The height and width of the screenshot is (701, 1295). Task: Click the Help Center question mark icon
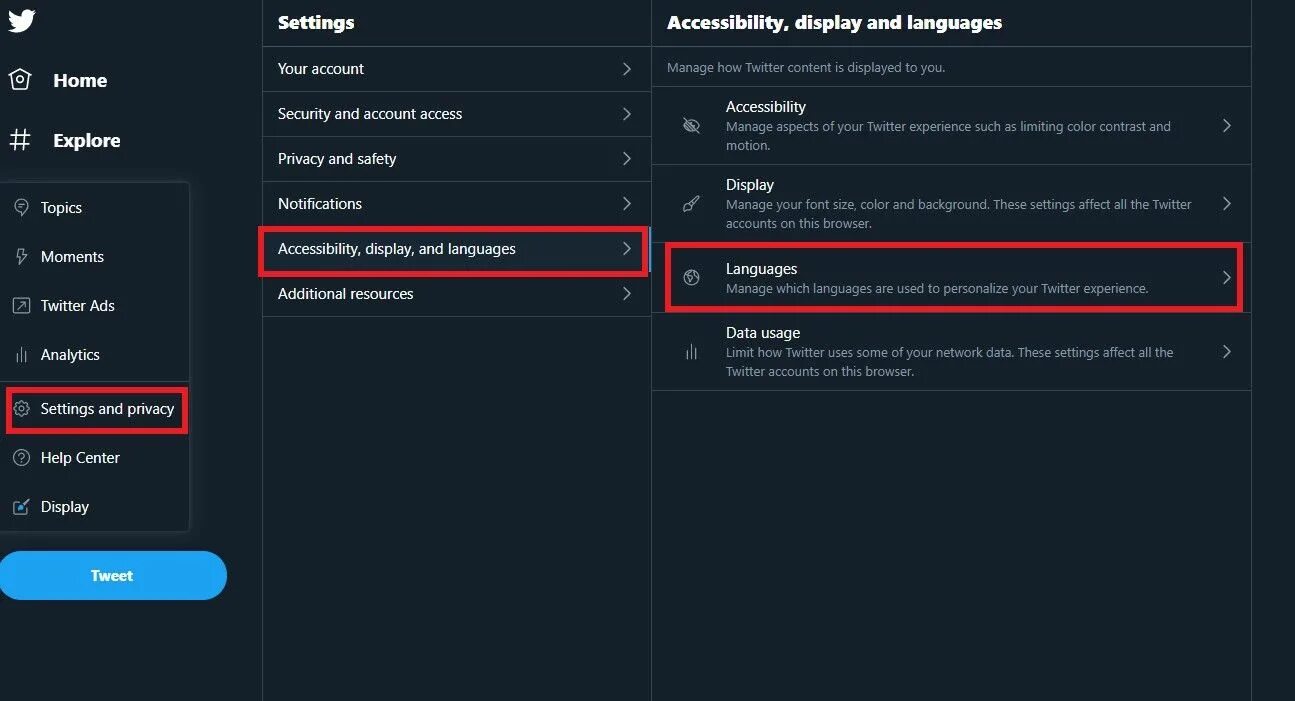pyautogui.click(x=21, y=458)
